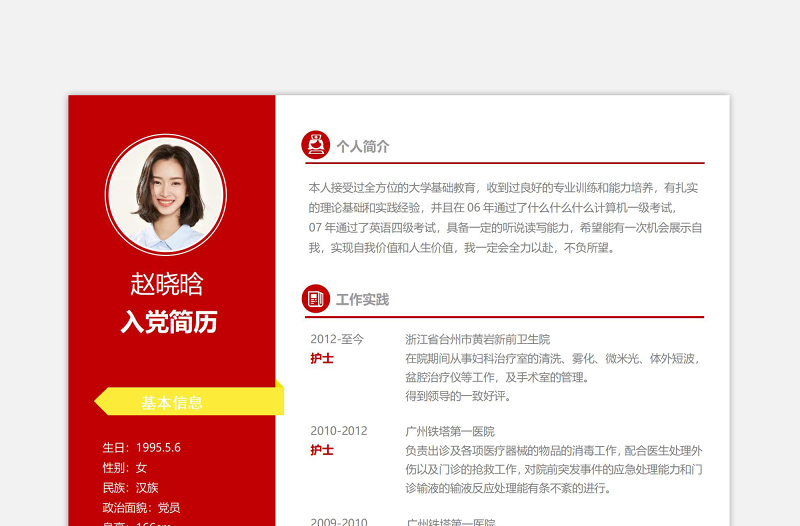Screen dimensions: 800x526
Task: Click the line starting 负责出诊及各项医疗器械
Action: 554,450
